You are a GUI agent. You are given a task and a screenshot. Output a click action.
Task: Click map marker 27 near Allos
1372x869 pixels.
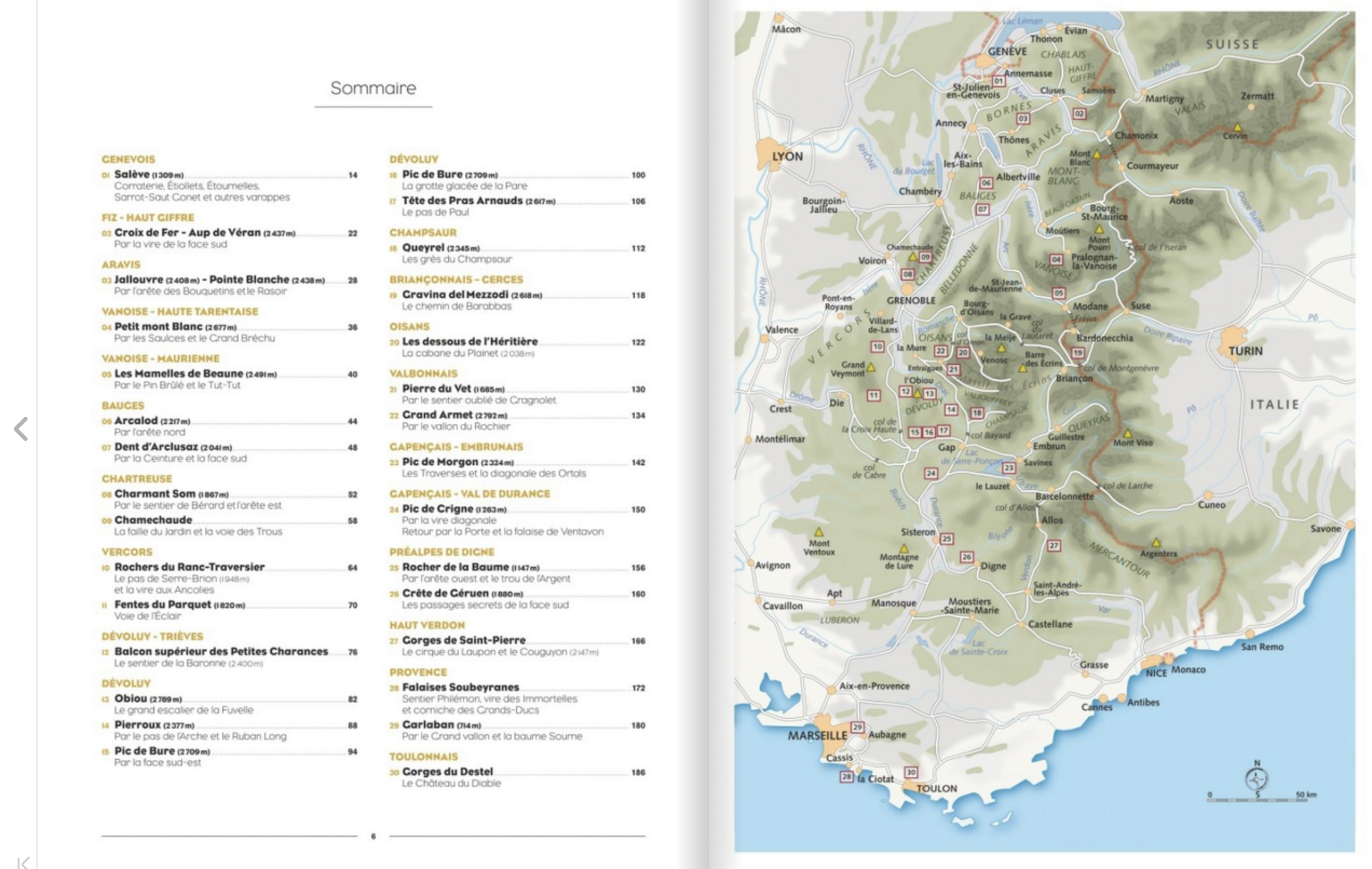click(x=1054, y=545)
